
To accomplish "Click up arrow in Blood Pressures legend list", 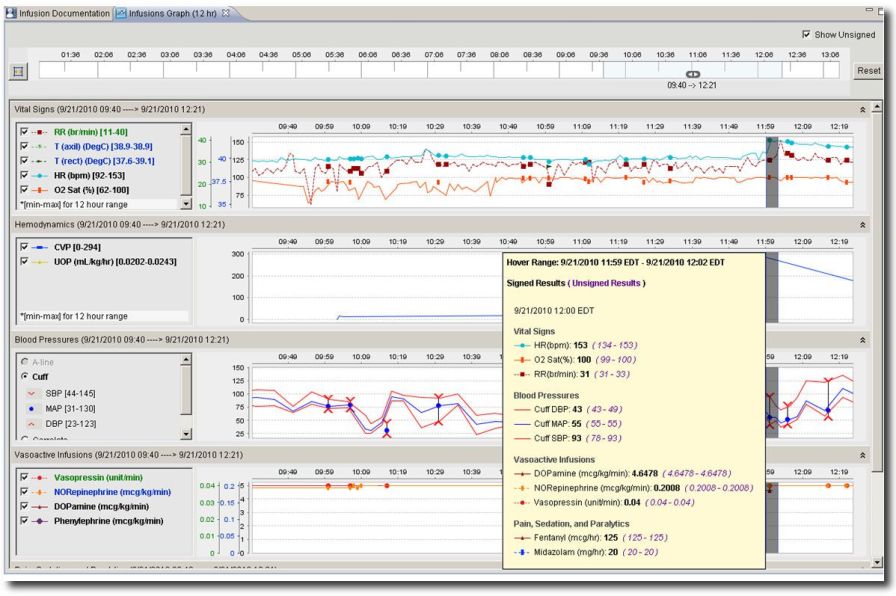I will (x=186, y=359).
